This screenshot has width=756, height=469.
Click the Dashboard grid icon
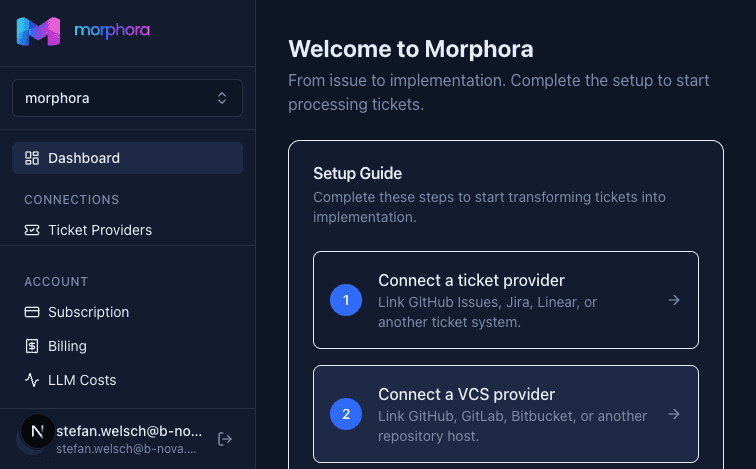pyautogui.click(x=32, y=158)
